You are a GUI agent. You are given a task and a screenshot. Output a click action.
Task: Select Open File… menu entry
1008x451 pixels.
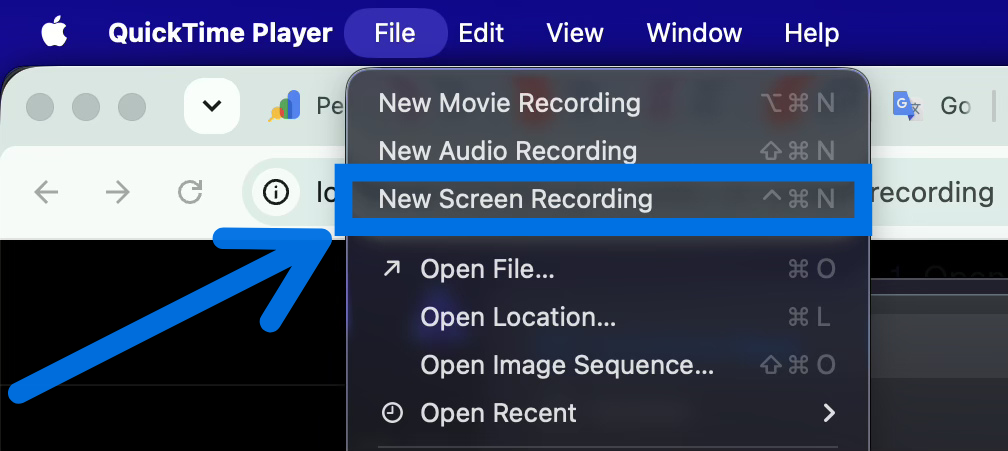tap(608, 270)
